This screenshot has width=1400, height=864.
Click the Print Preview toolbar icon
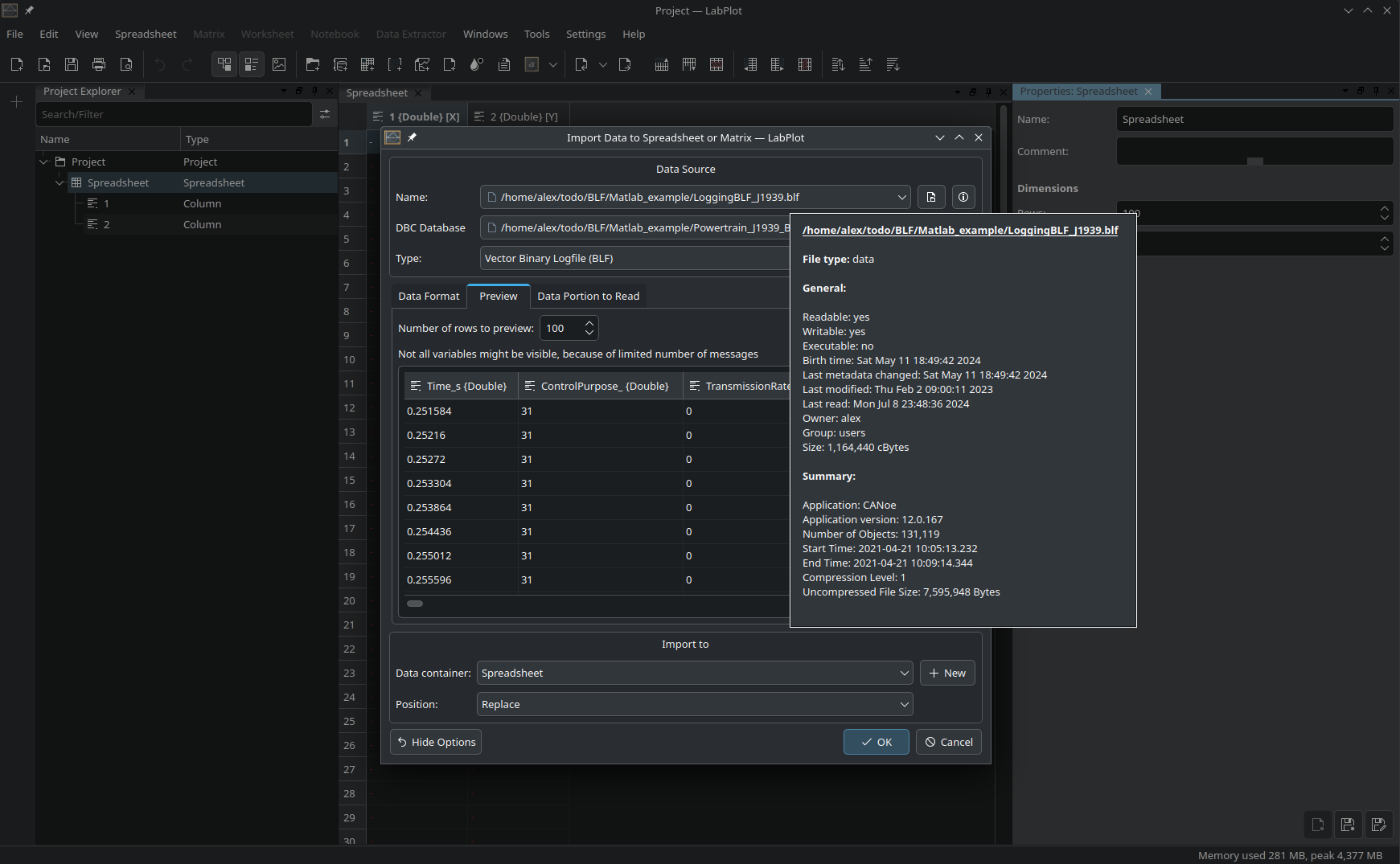click(126, 64)
